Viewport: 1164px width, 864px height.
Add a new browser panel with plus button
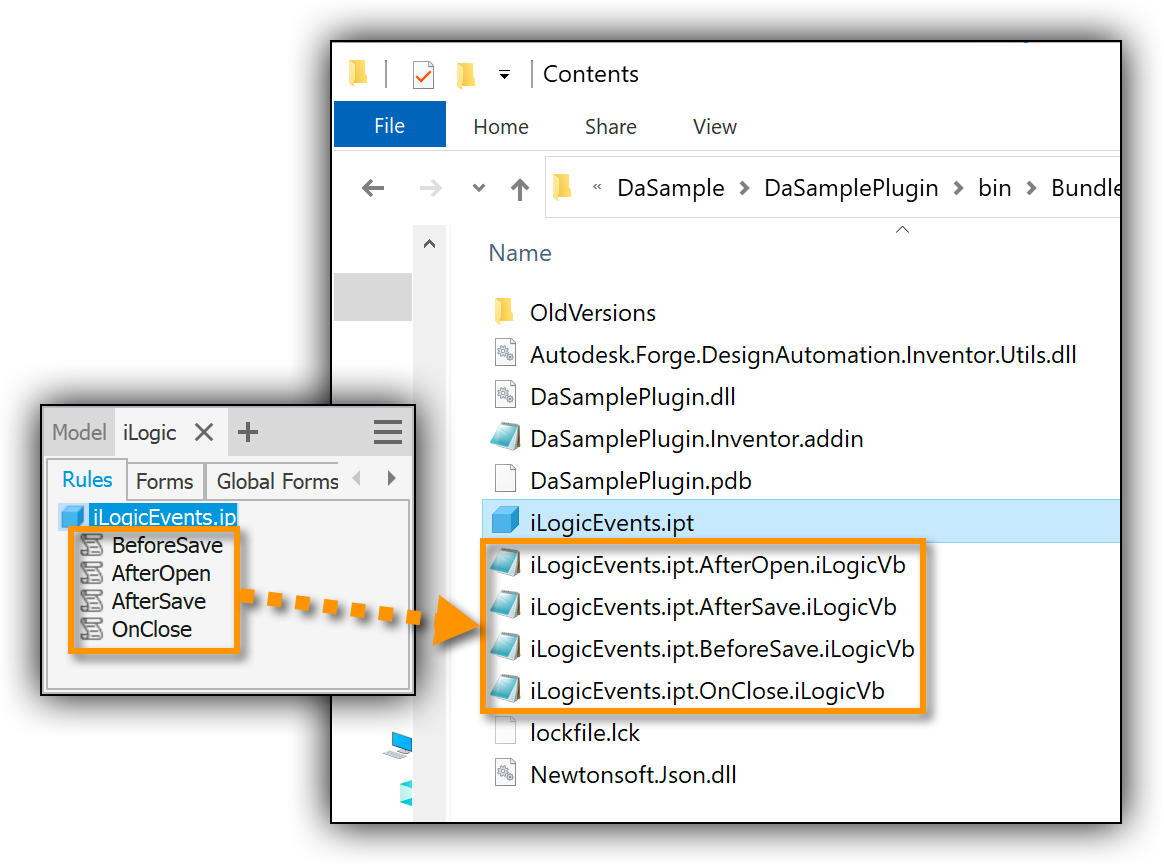pos(248,432)
